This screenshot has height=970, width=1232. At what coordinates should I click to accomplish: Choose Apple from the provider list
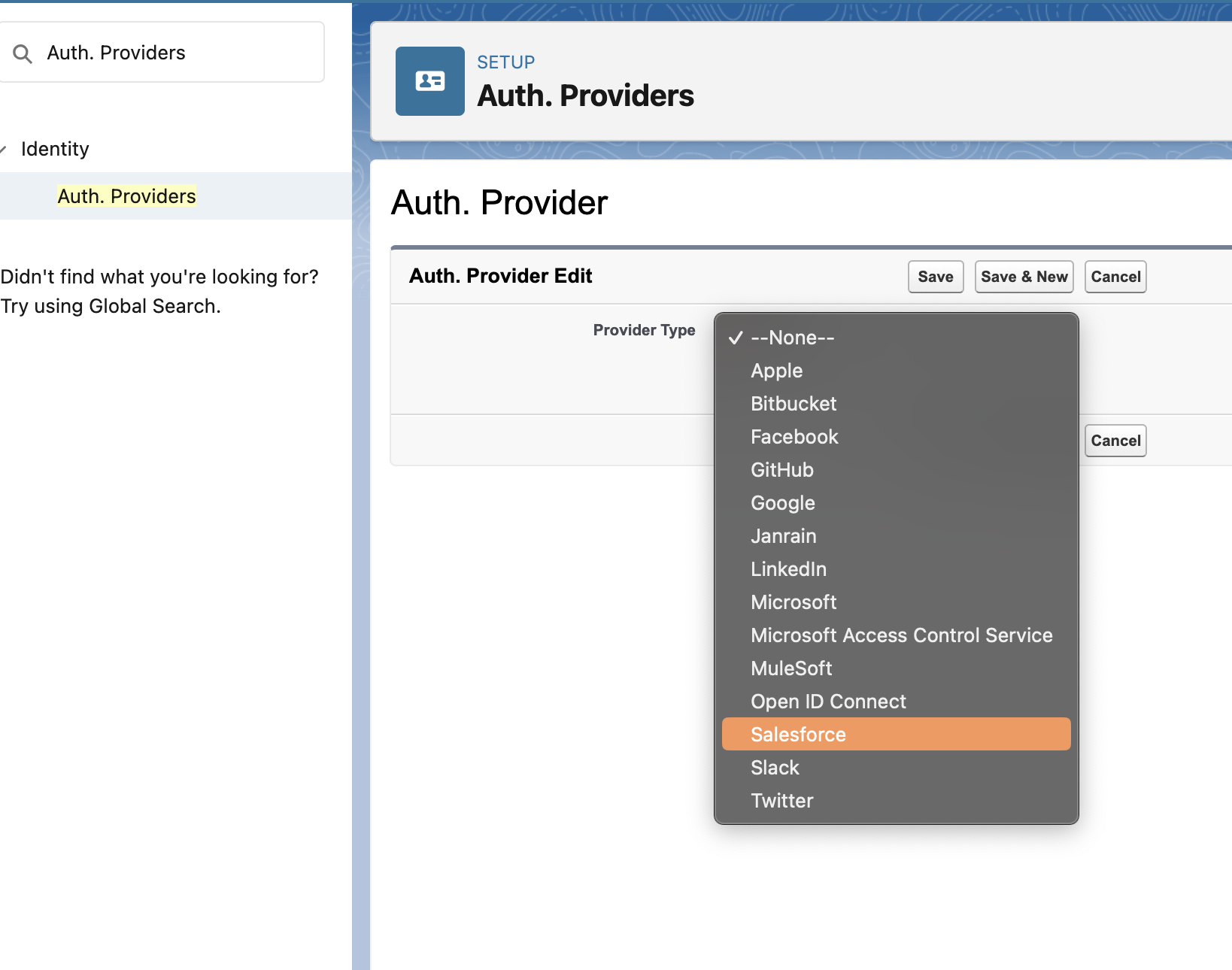pos(776,370)
